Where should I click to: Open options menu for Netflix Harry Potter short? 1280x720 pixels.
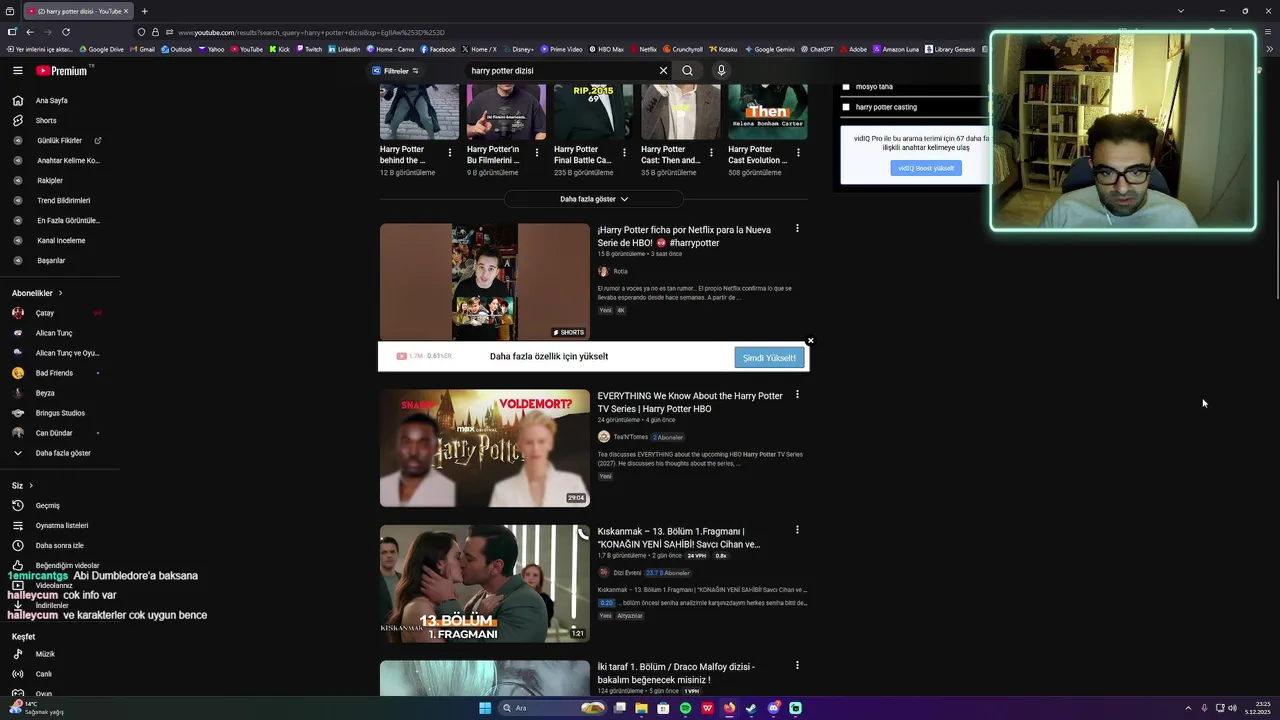(797, 229)
